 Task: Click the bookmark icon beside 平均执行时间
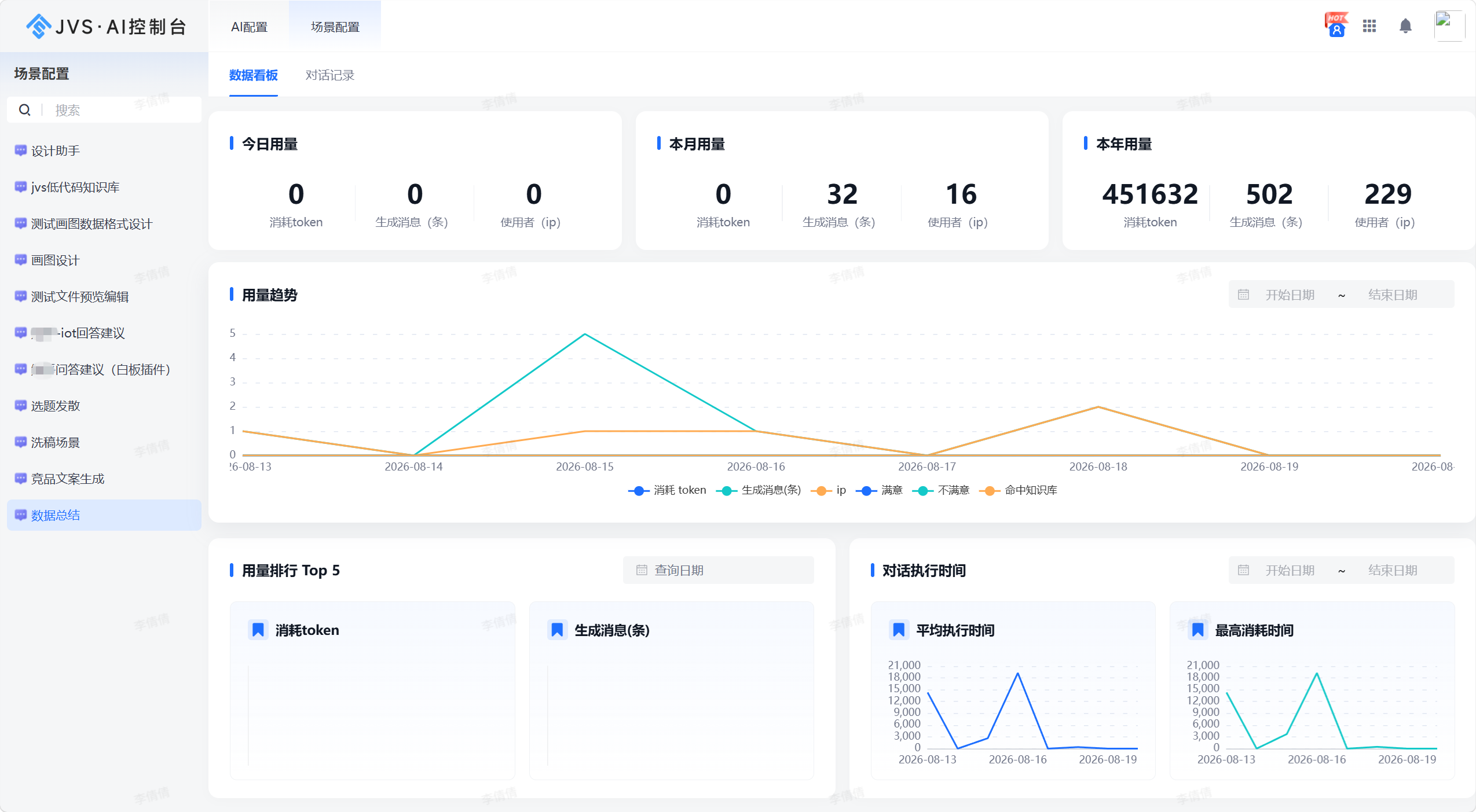[899, 630]
